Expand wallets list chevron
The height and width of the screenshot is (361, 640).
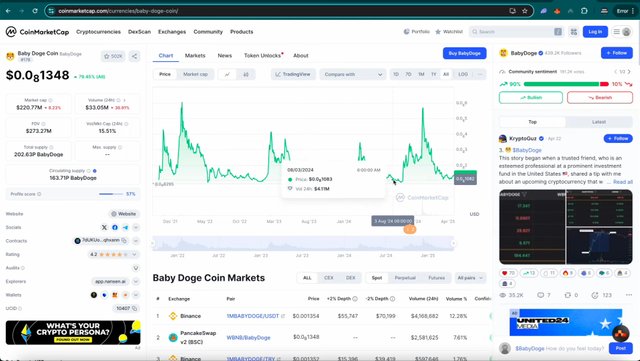pyautogui.click(x=136, y=295)
